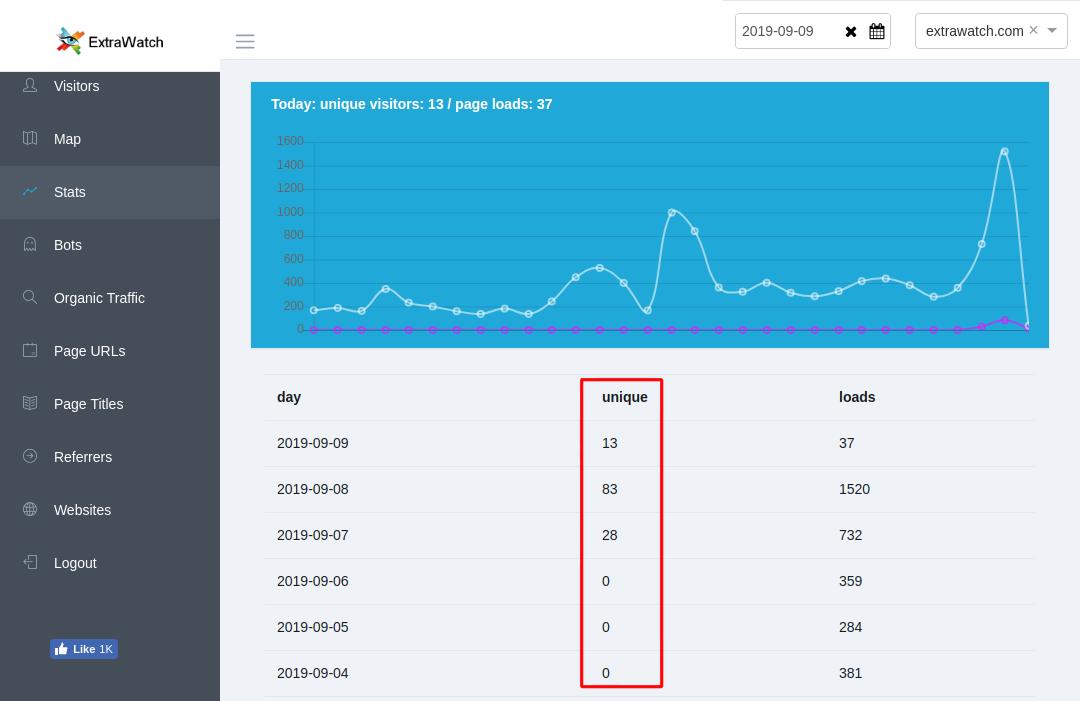1080x701 pixels.
Task: Click the unique value 28
Action: pyautogui.click(x=610, y=536)
